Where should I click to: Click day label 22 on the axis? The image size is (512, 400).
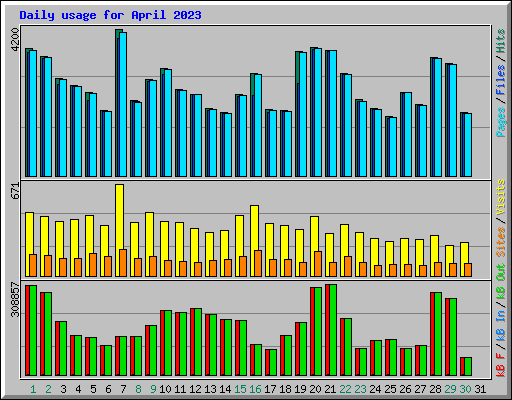(x=345, y=389)
